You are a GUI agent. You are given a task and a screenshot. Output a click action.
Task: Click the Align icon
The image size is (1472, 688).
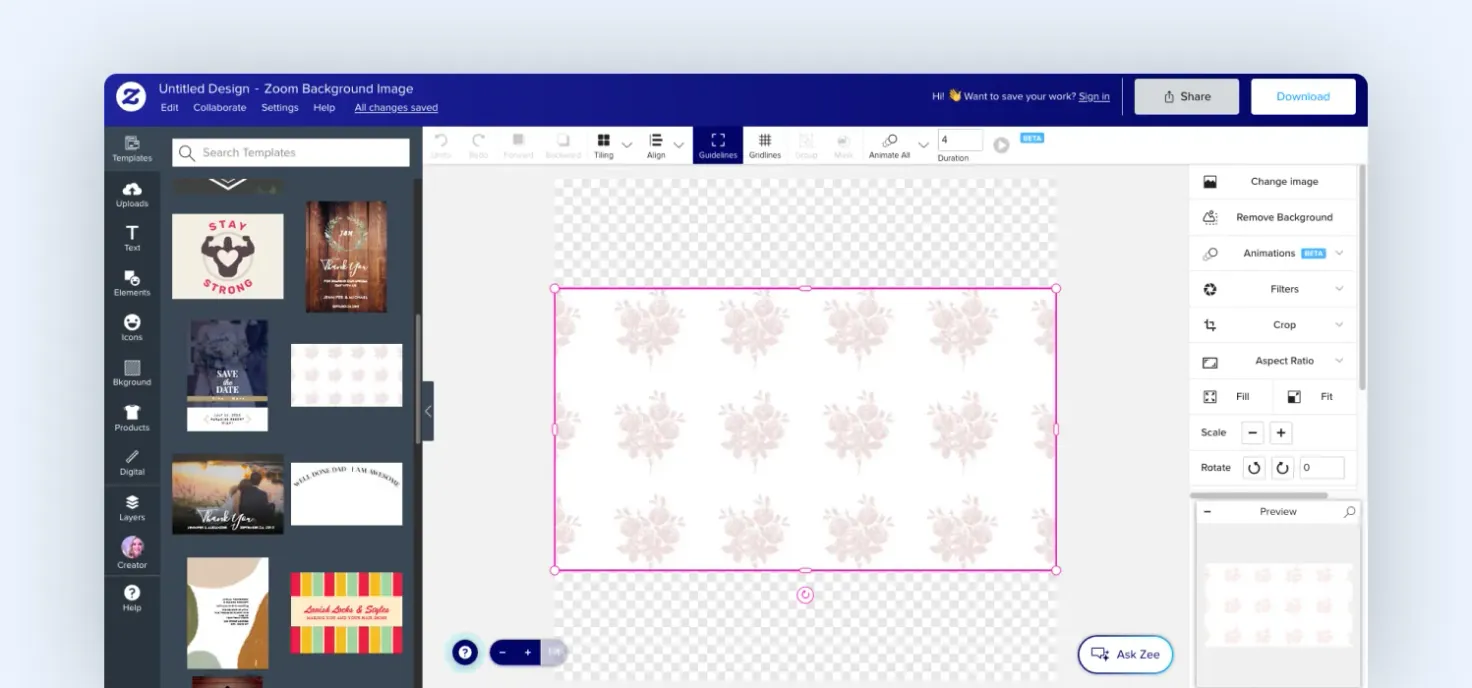656,145
